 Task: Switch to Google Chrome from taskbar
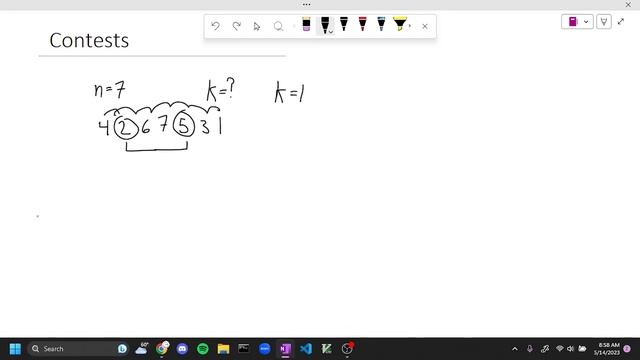(x=162, y=349)
